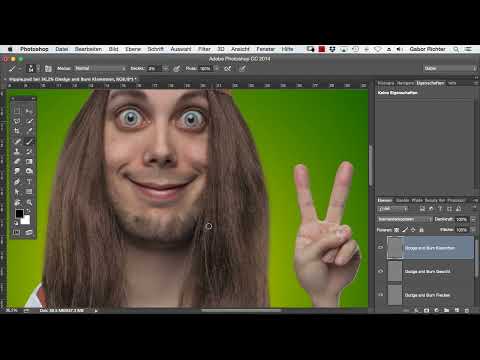480x360 pixels.
Task: Toggle the Dodge and Burn Flecken layer's visibility
Action: [381, 295]
